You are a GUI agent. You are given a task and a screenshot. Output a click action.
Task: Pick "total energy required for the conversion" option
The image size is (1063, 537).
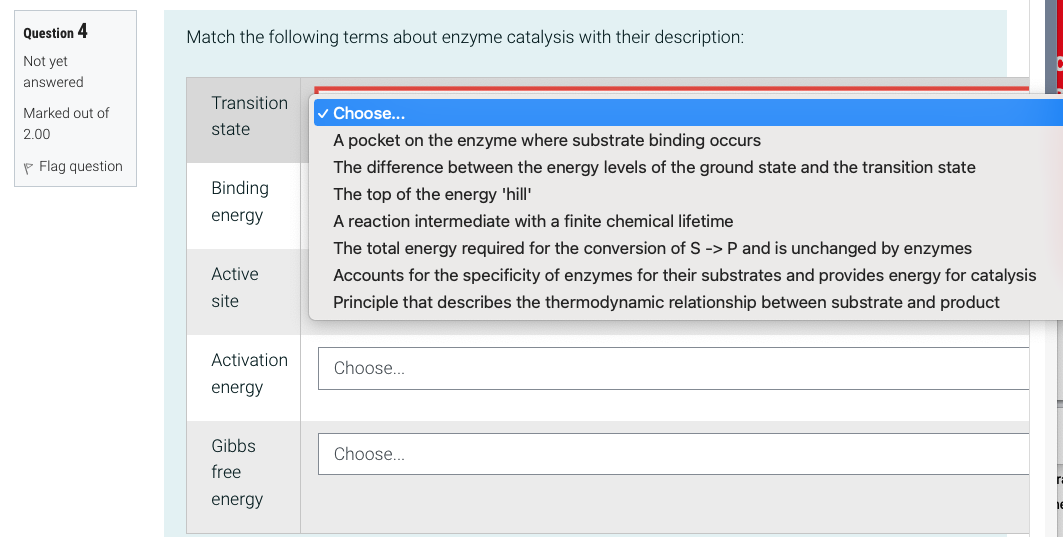pos(652,248)
